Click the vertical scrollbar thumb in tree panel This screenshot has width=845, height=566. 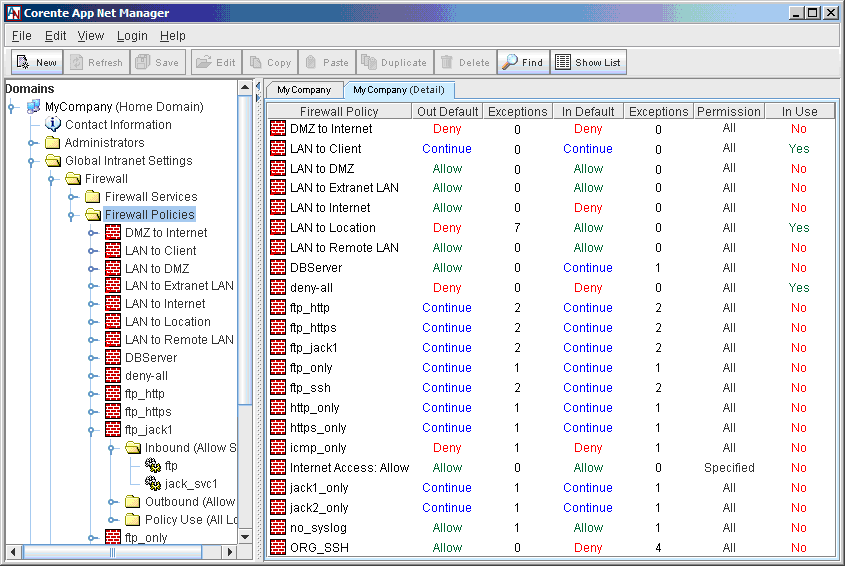pyautogui.click(x=245, y=249)
